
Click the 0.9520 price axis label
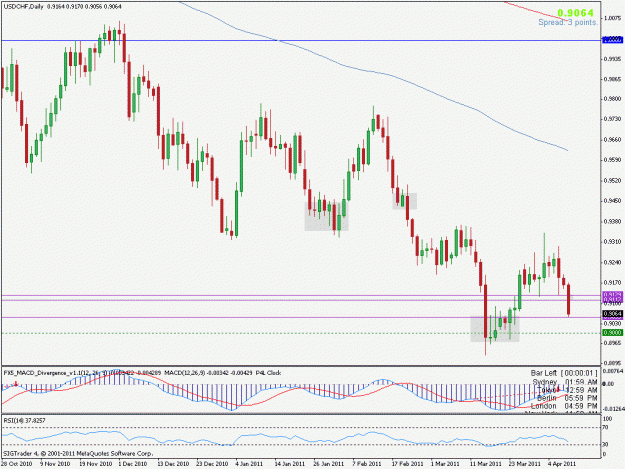point(613,181)
